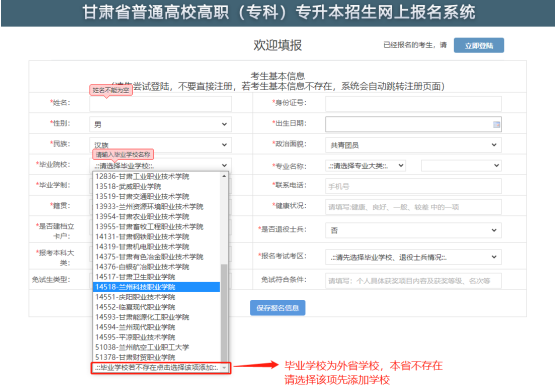Choose 51378-甘肃财贸职业学院 from list
The image size is (557, 388).
[x=156, y=357]
